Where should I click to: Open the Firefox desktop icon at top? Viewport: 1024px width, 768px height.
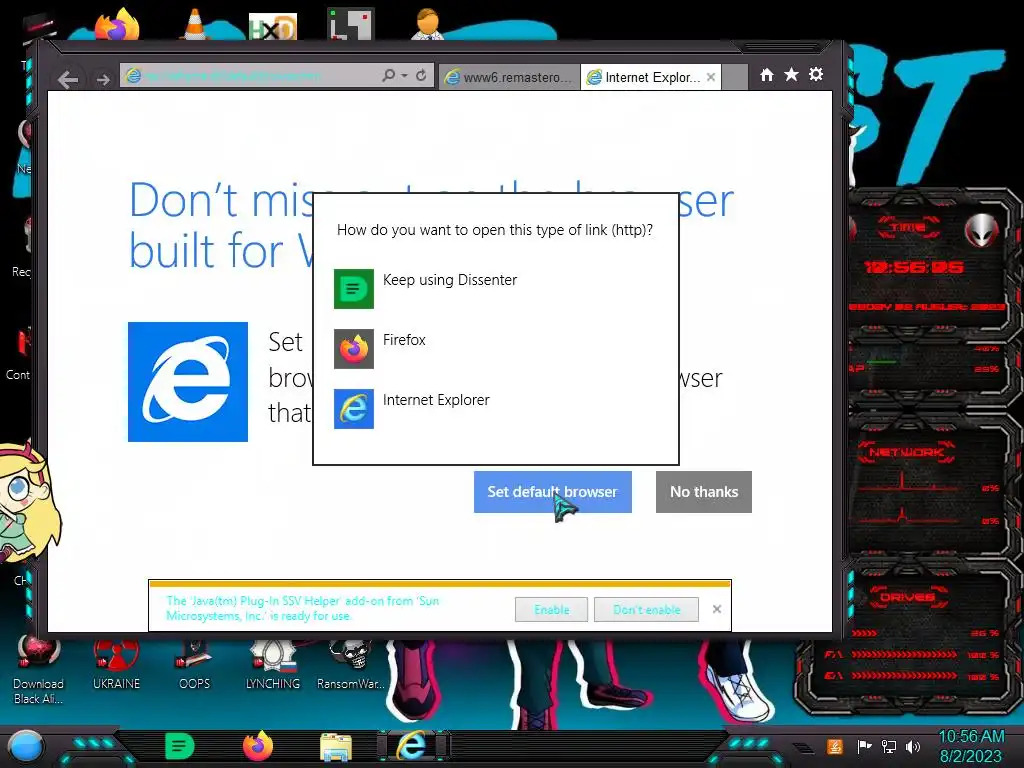(118, 25)
